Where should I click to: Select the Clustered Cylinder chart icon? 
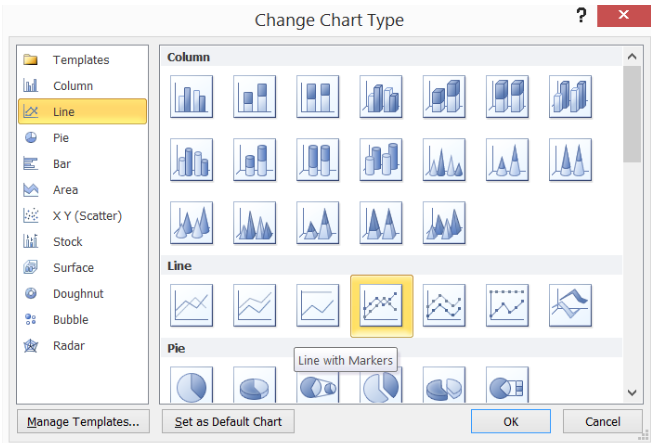tap(191, 160)
